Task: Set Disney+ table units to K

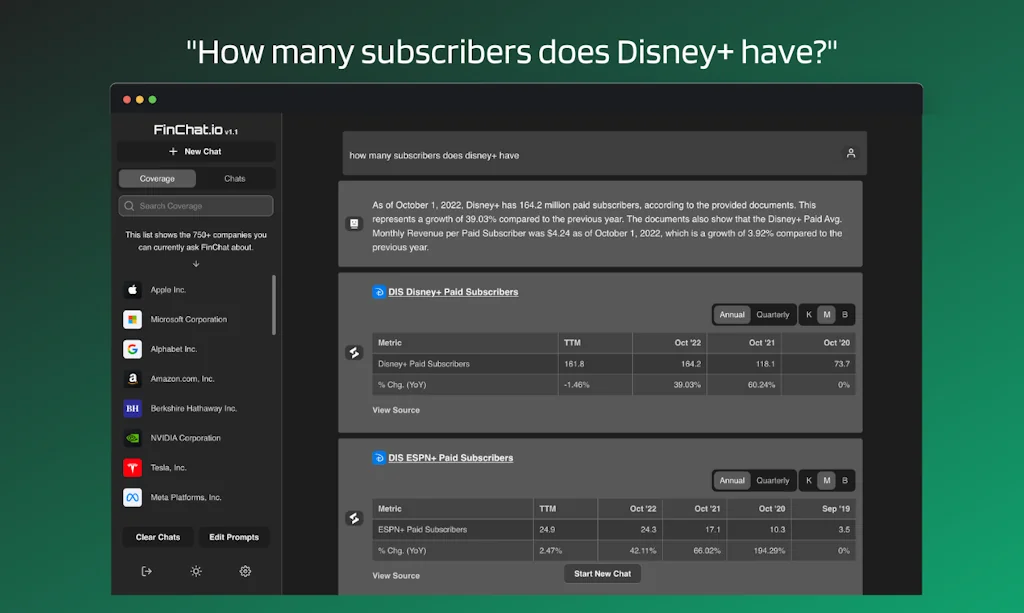Action: 809,315
